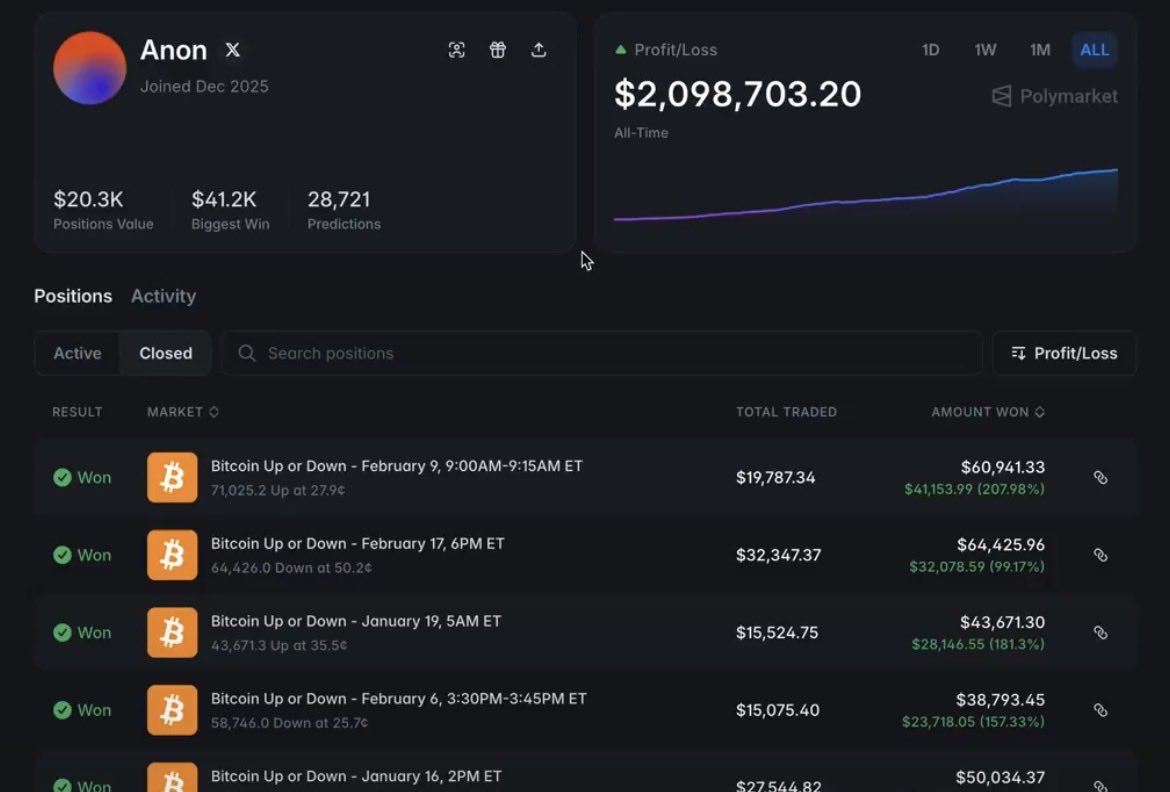
Task: Open Bitcoin Up or Down February 6 market
Action: (x=398, y=699)
